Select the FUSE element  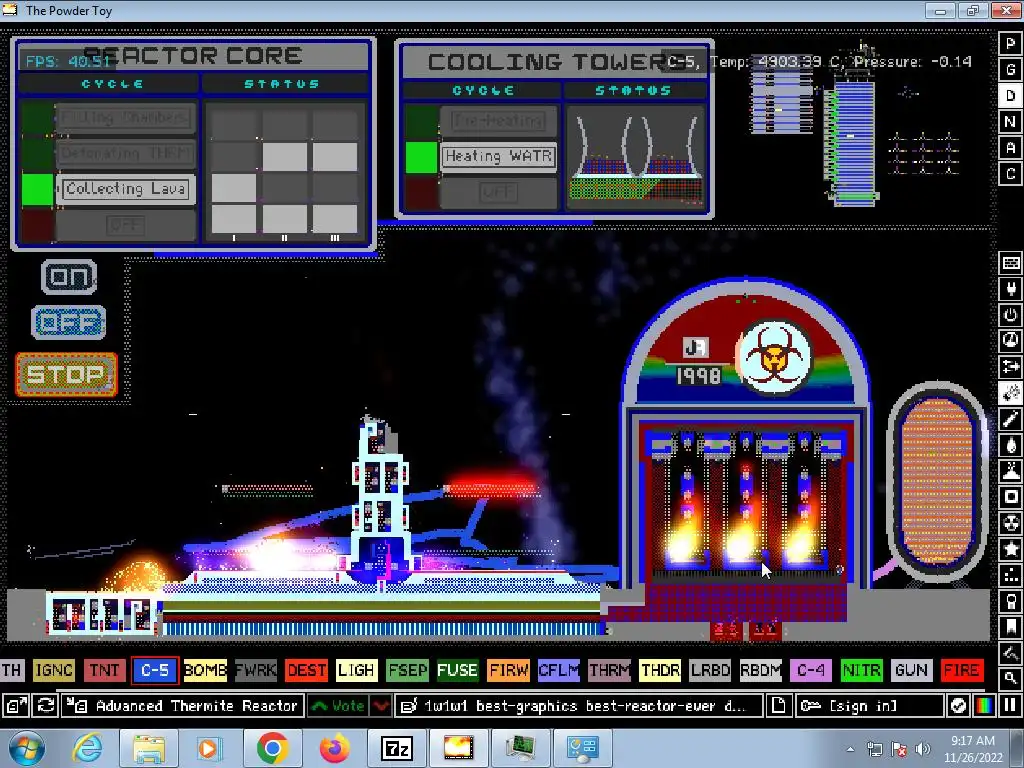pos(458,671)
